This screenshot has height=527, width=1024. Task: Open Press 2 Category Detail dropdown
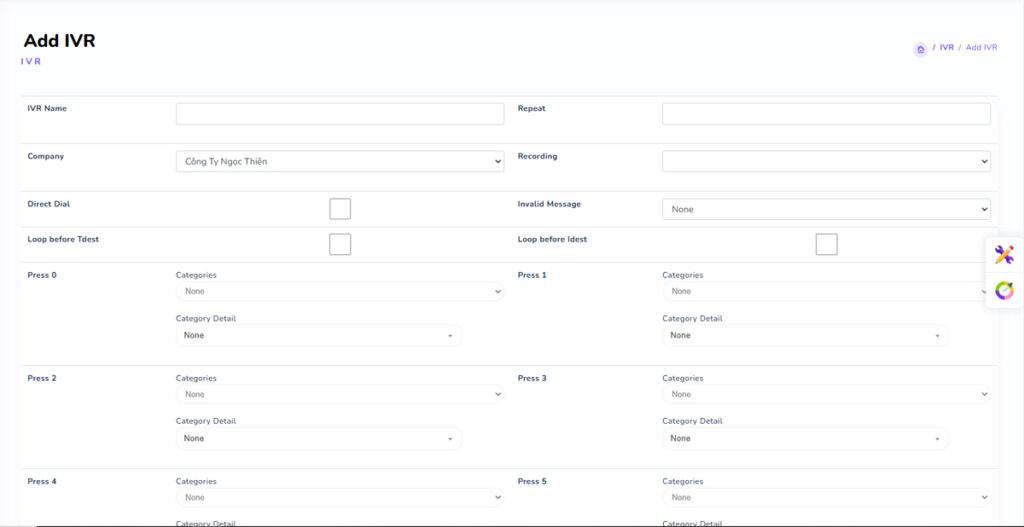tap(319, 438)
